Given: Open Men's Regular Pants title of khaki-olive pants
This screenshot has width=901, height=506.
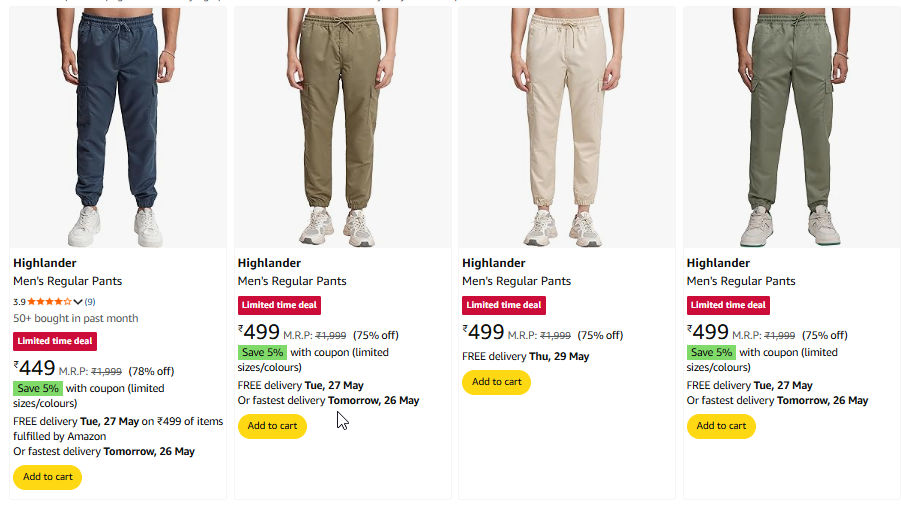Looking at the screenshot, I should 292,281.
